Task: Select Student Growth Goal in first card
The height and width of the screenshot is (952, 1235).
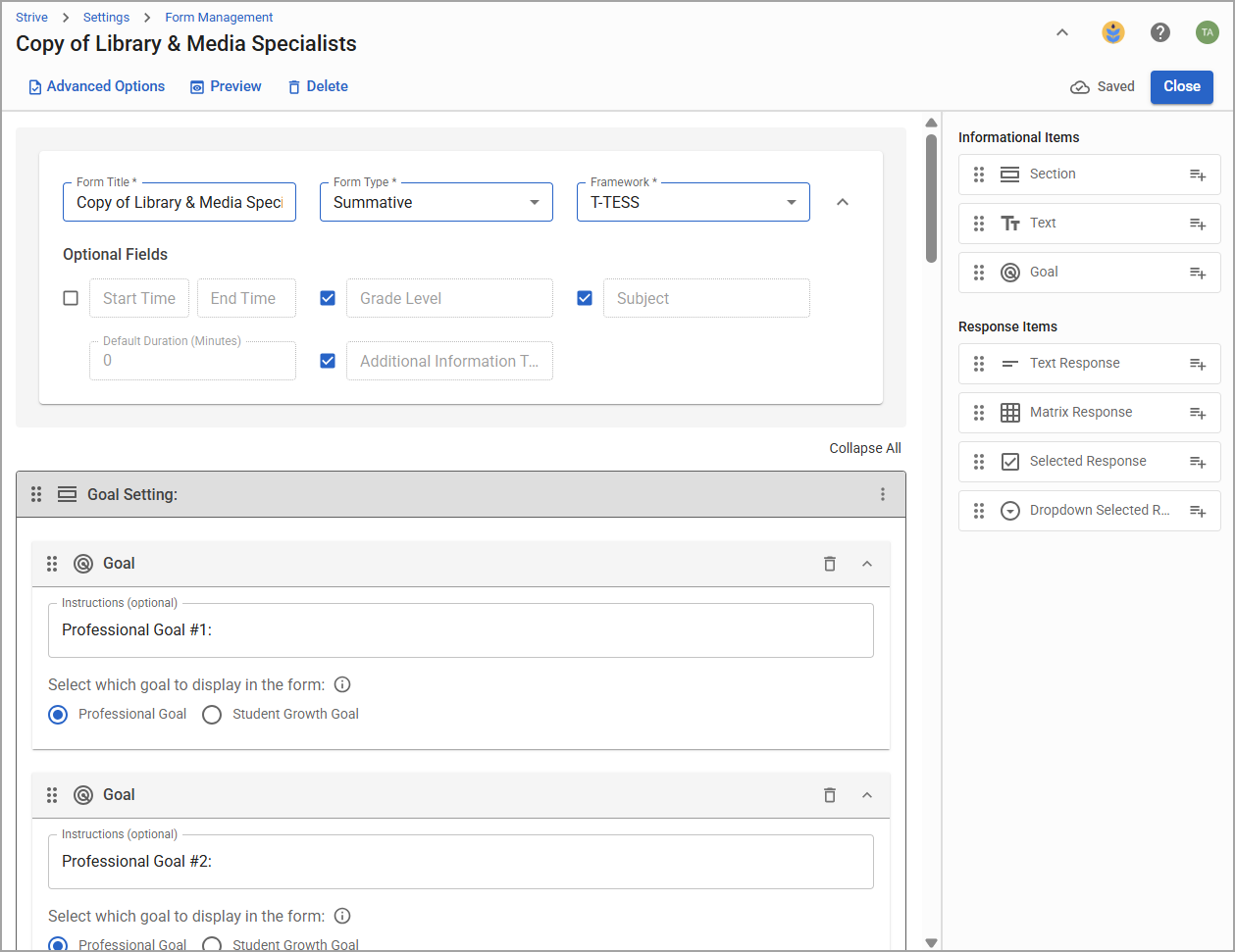Action: (x=212, y=715)
